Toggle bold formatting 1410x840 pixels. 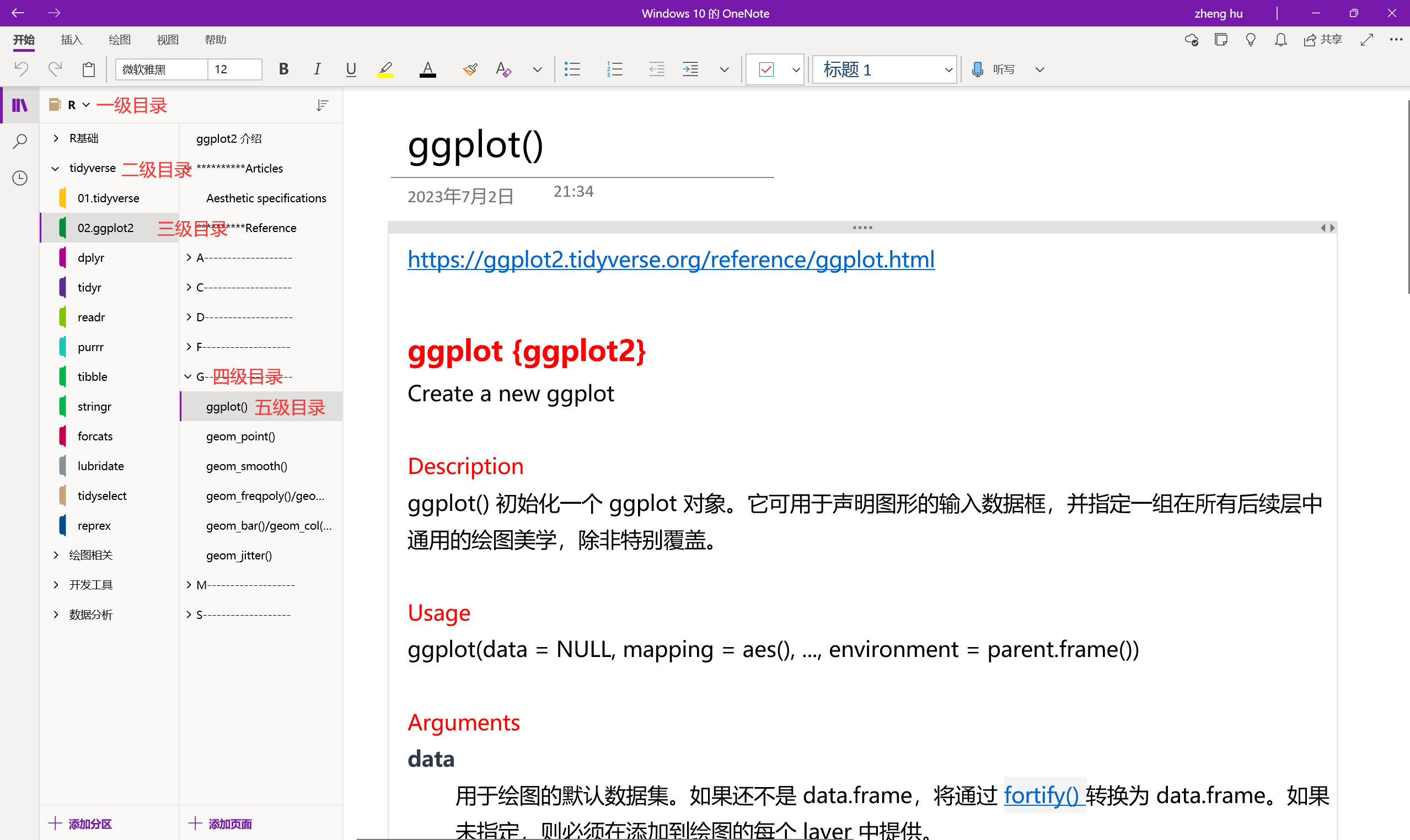283,69
